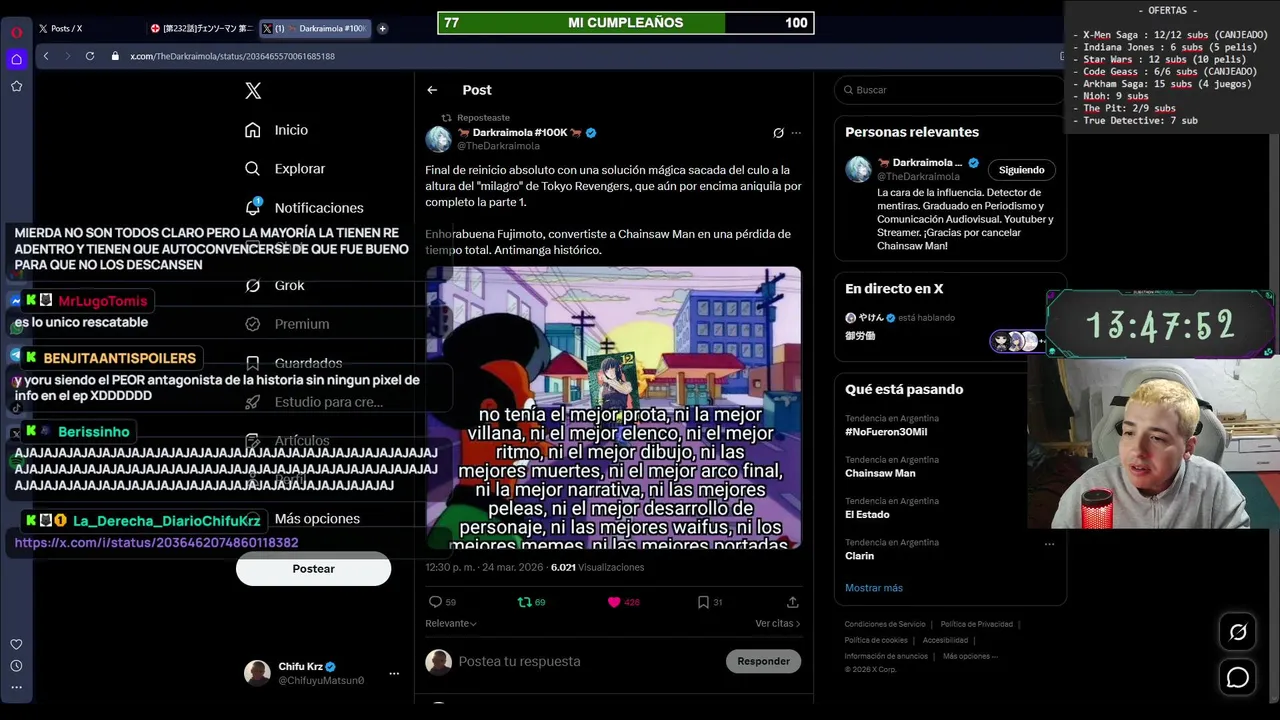Click the Opera sidebar home icon

click(x=16, y=59)
